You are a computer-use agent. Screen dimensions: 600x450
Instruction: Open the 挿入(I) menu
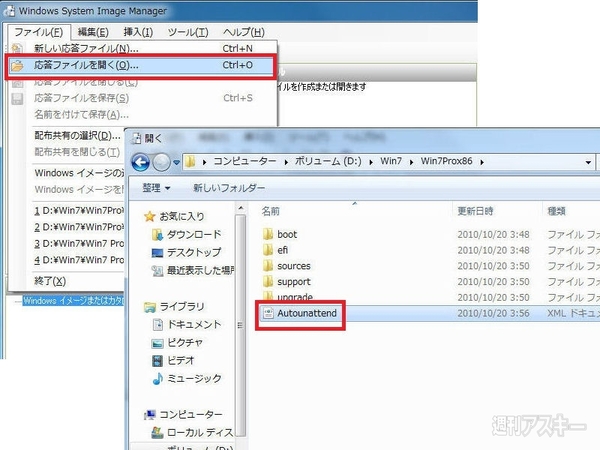pos(138,32)
